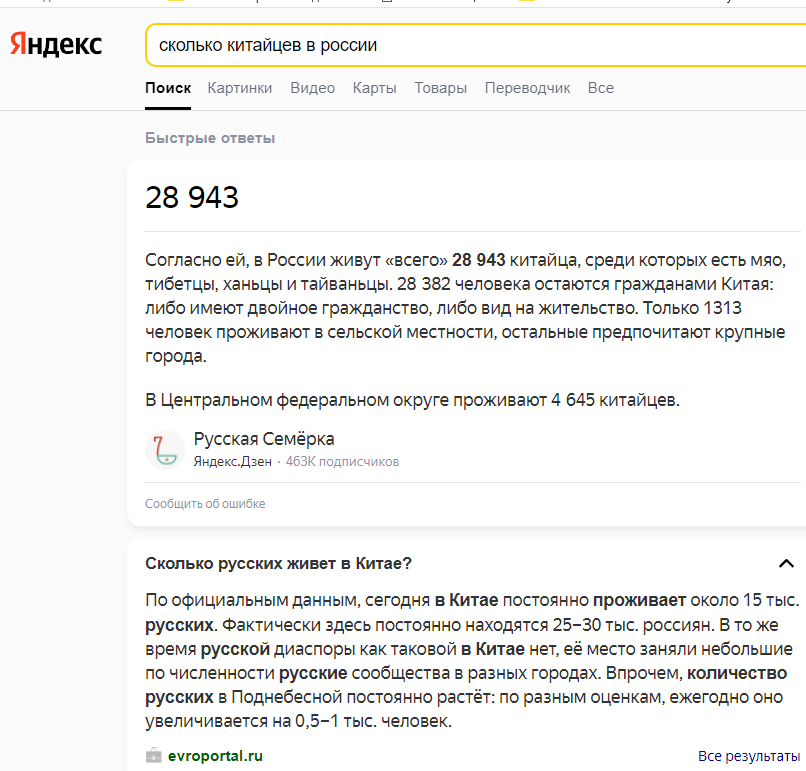Collapse the Сколько русских живет в Китае answer

point(786,563)
